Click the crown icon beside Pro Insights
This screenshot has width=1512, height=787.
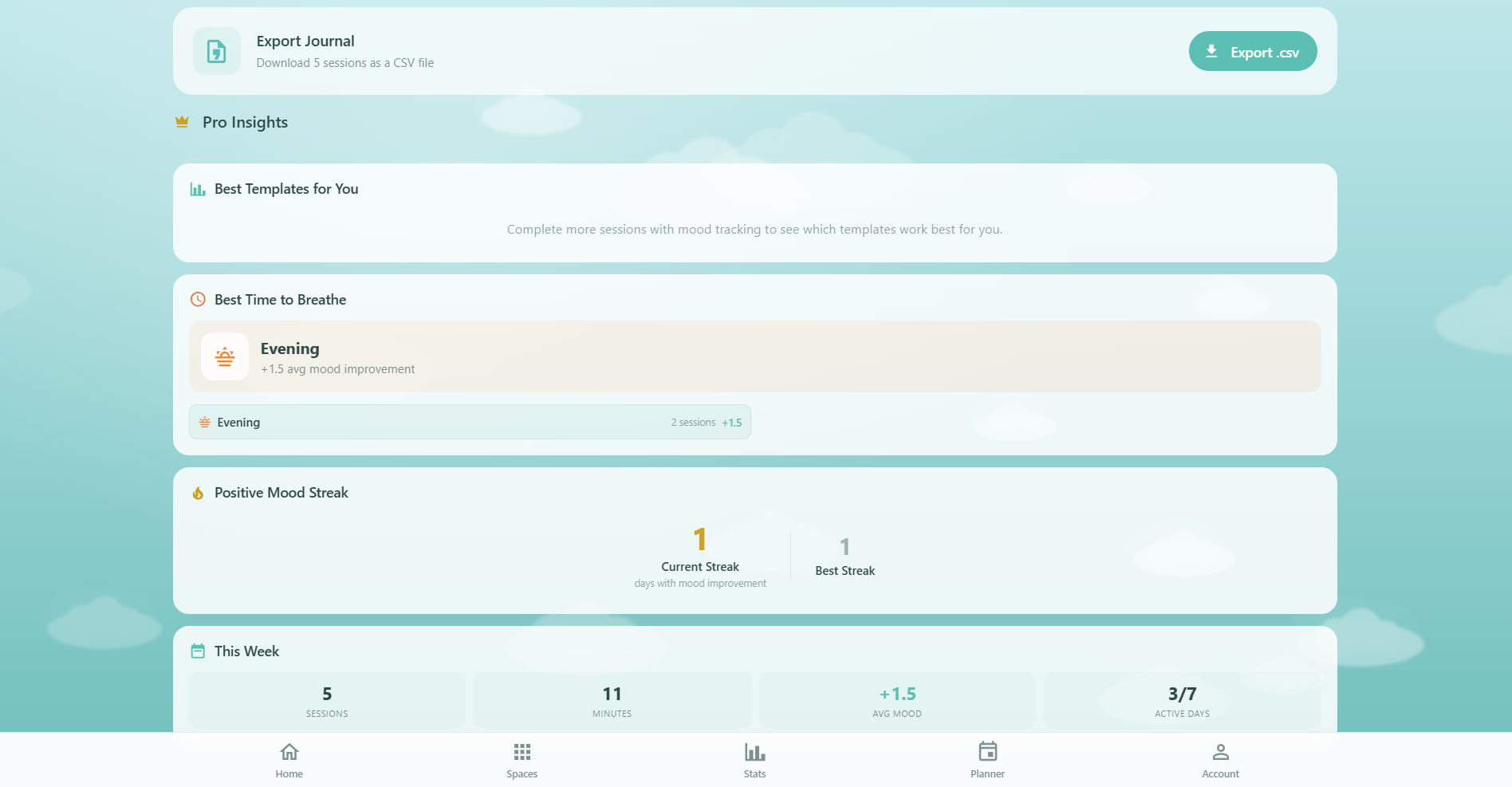tap(183, 122)
